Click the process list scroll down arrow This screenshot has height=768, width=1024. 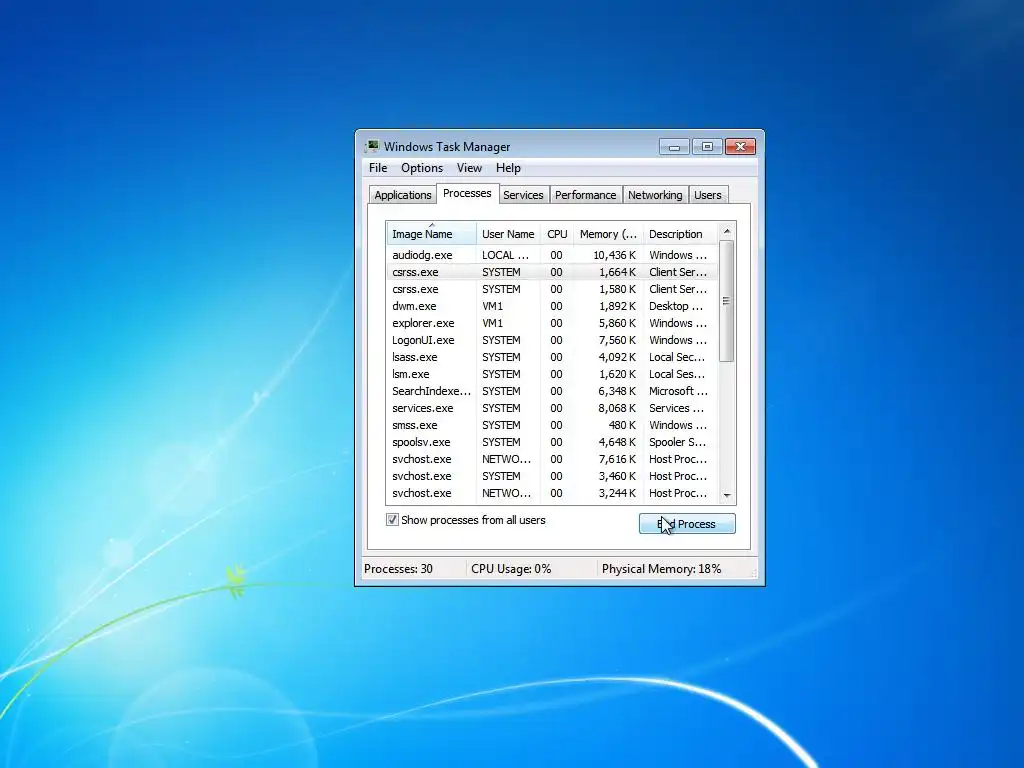(727, 496)
